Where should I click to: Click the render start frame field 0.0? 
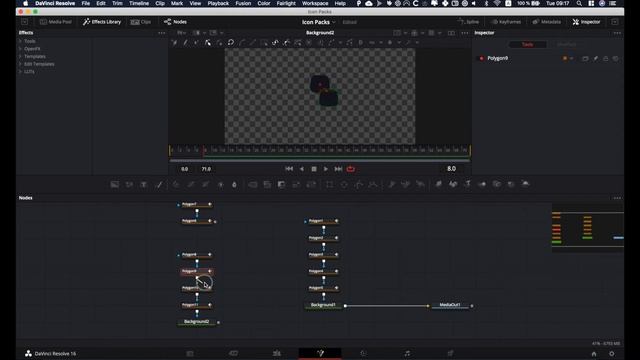[184, 169]
